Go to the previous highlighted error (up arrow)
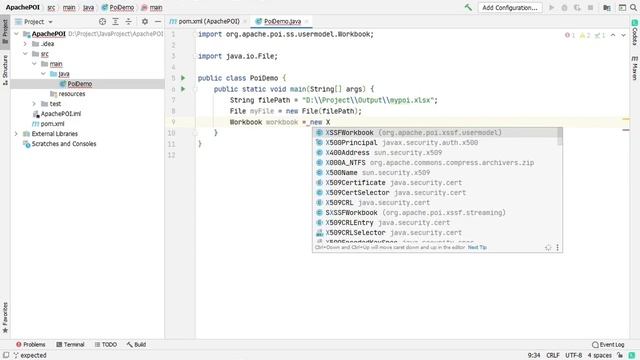The height and width of the screenshot is (360, 640). coord(613,36)
